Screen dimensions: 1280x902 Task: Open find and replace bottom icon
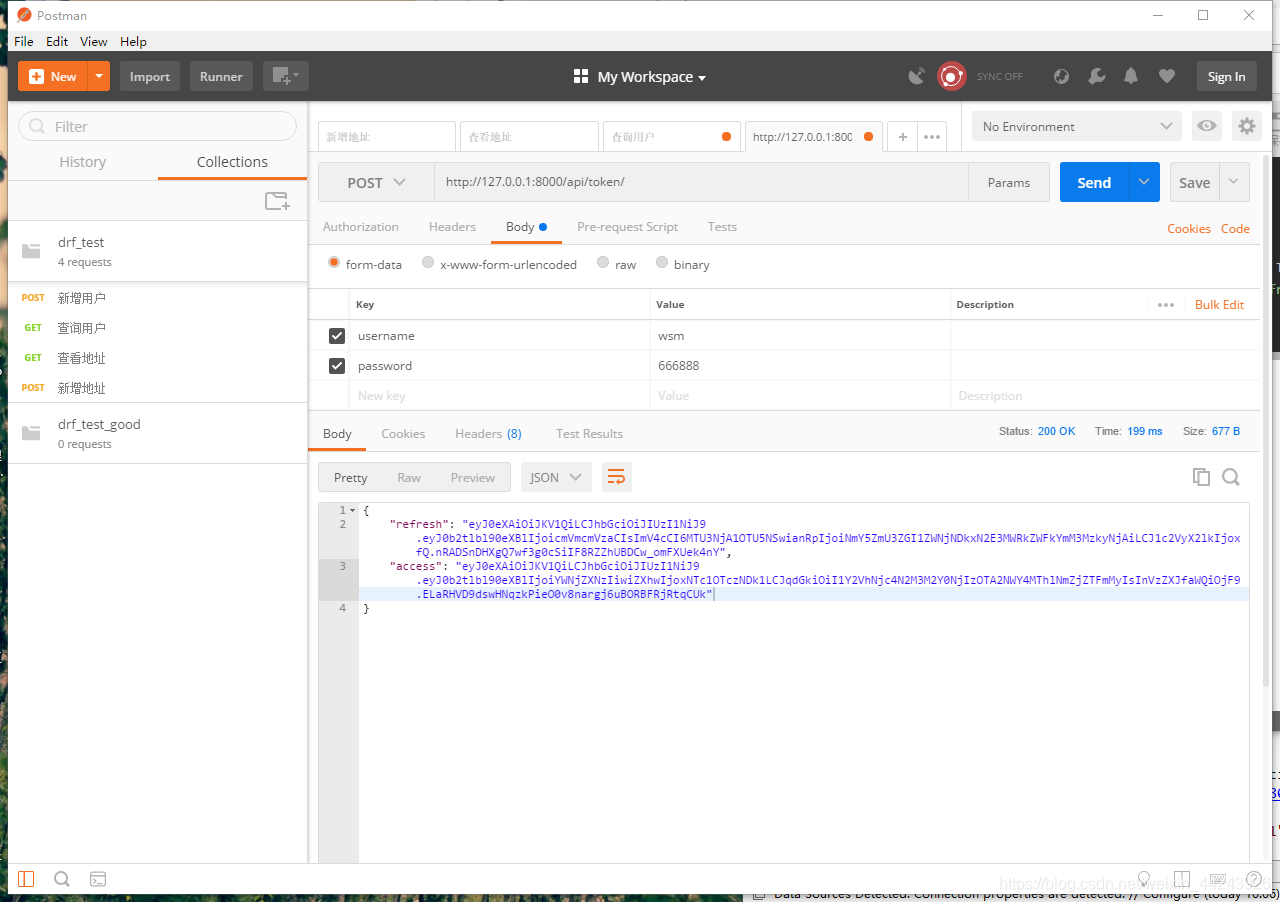[62, 879]
